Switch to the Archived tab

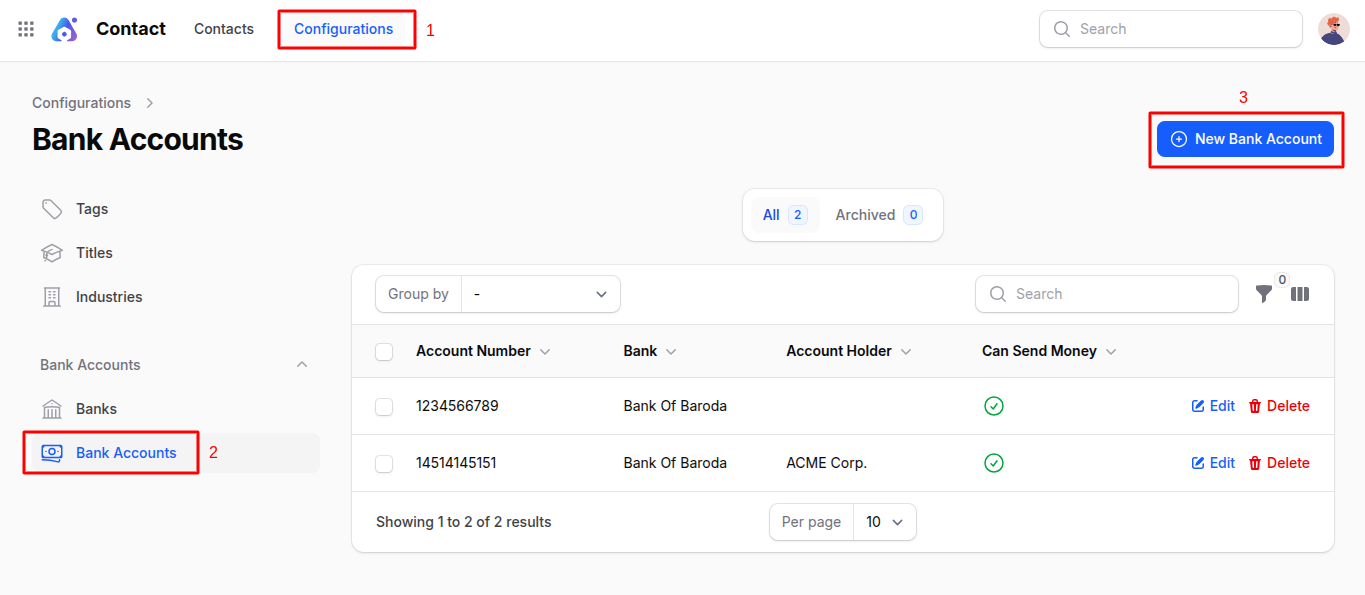878,215
